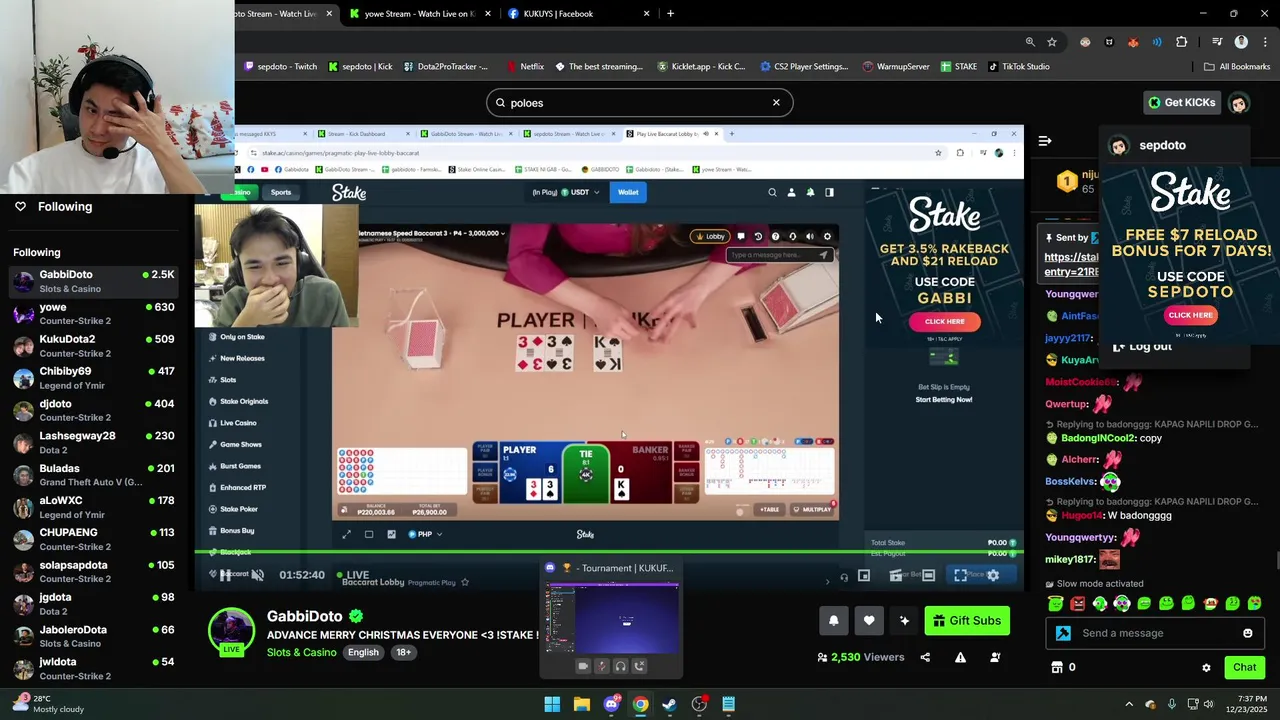The width and height of the screenshot is (1280, 720).
Task: Open the Windows Start menu
Action: point(552,704)
